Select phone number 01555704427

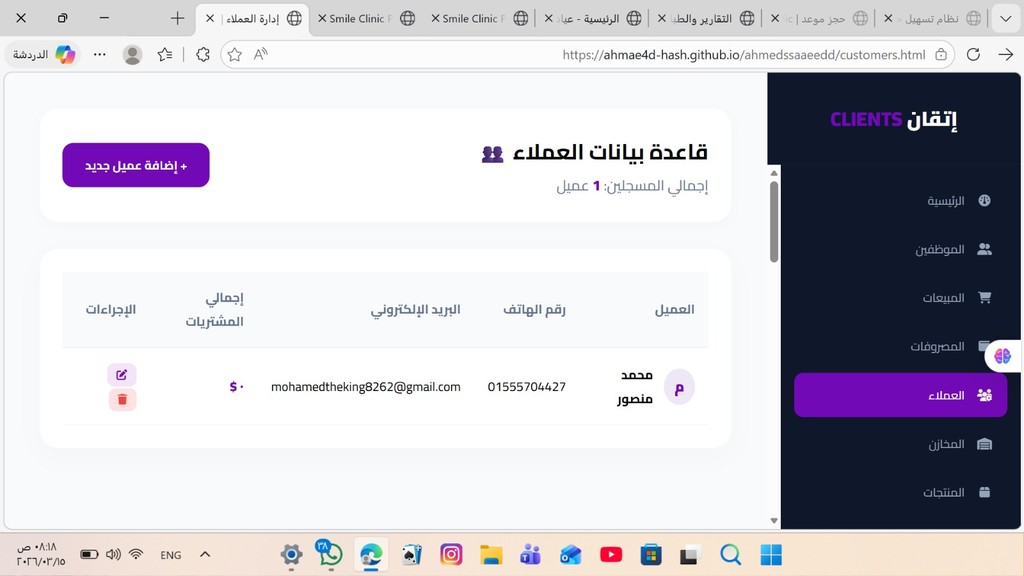[526, 387]
